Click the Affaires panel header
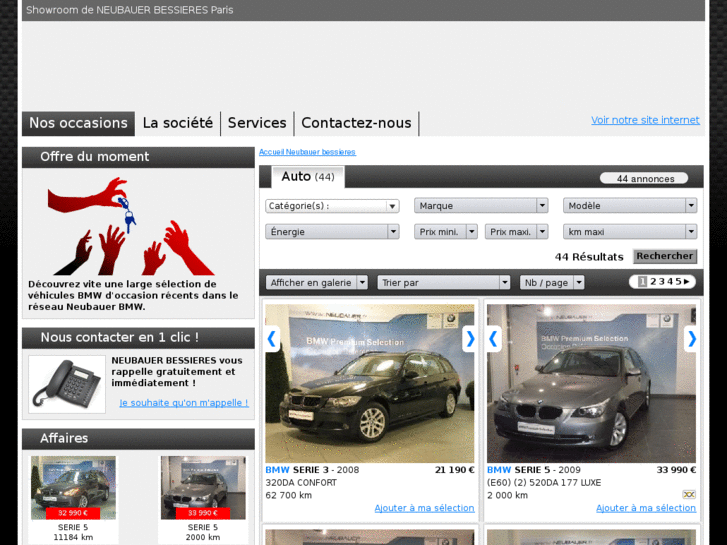Image resolution: width=727 pixels, height=545 pixels. coord(138,438)
